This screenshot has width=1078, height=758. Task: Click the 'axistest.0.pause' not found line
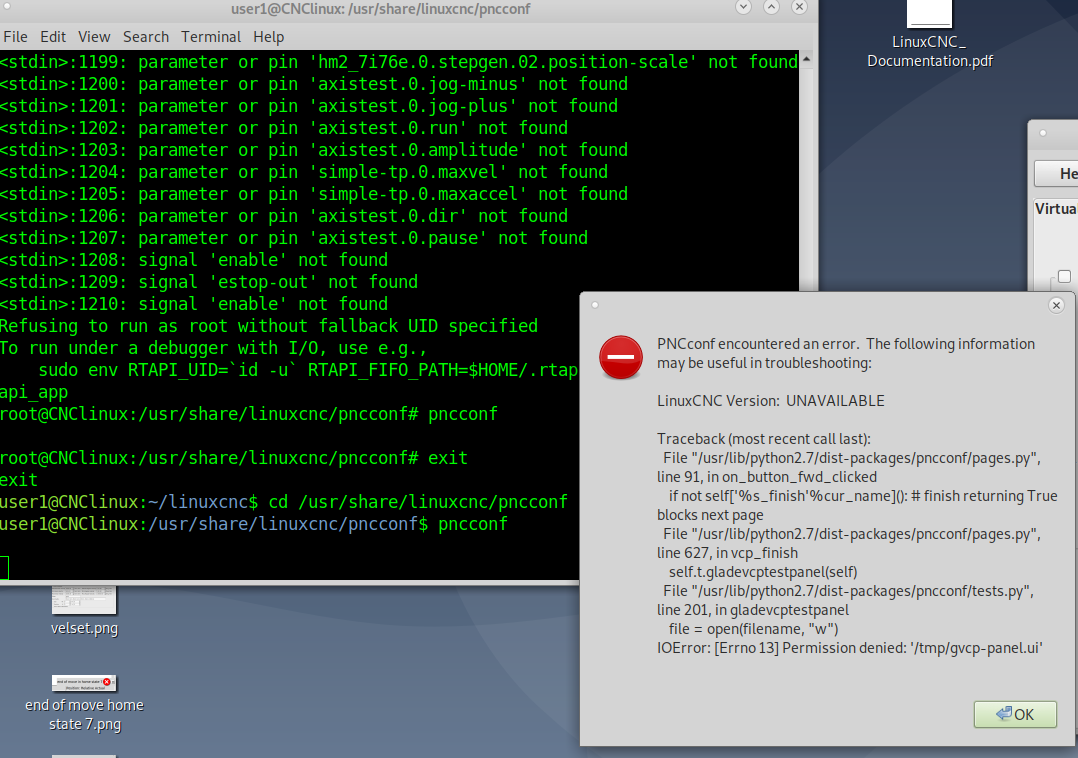(294, 238)
